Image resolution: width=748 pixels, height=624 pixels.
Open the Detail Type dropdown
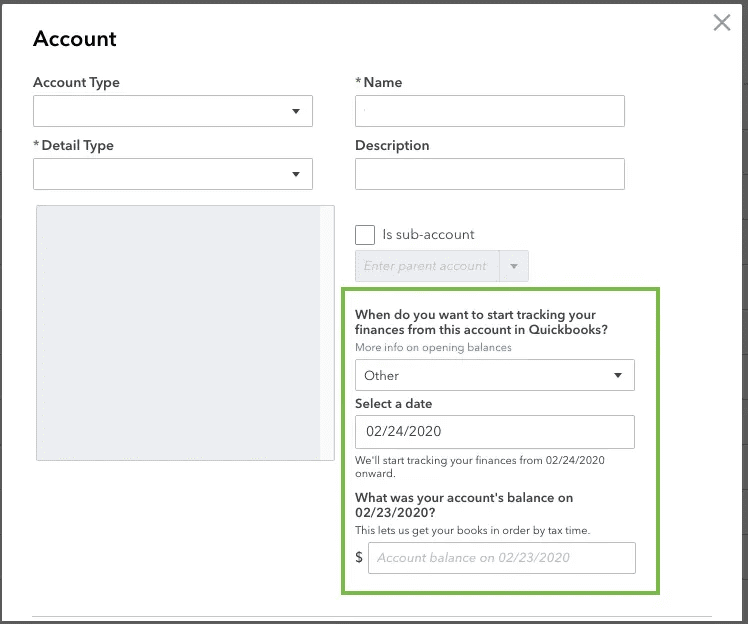(x=173, y=174)
